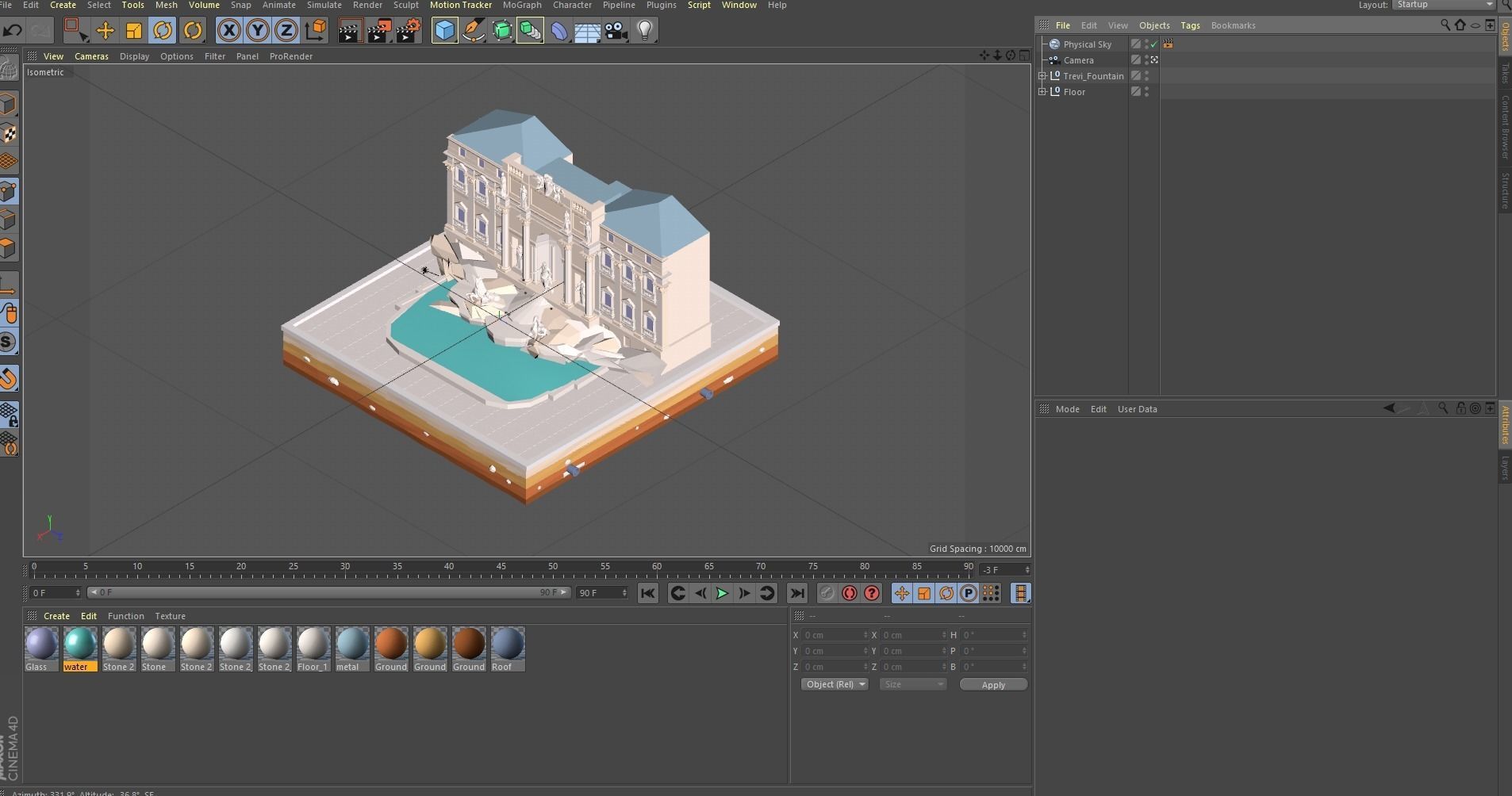The image size is (1512, 796).
Task: Toggle Z axis lock
Action: click(286, 31)
